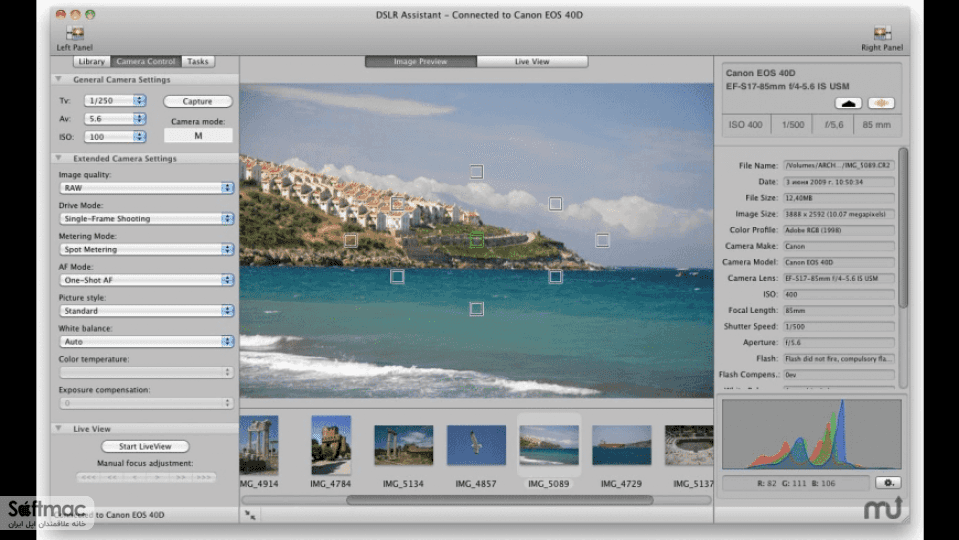Select the black luminance histogram mode button

(x=848, y=103)
